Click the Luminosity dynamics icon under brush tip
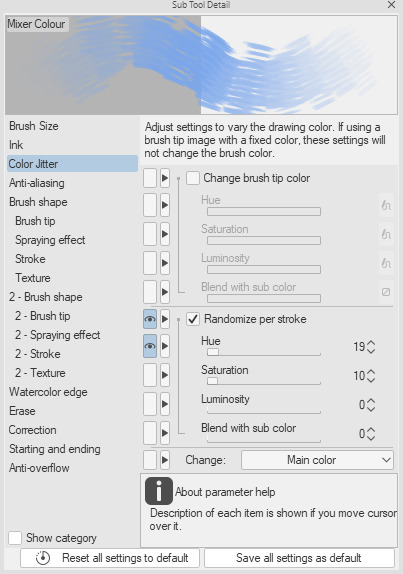Screen dimensions: 403x574 click(x=386, y=263)
